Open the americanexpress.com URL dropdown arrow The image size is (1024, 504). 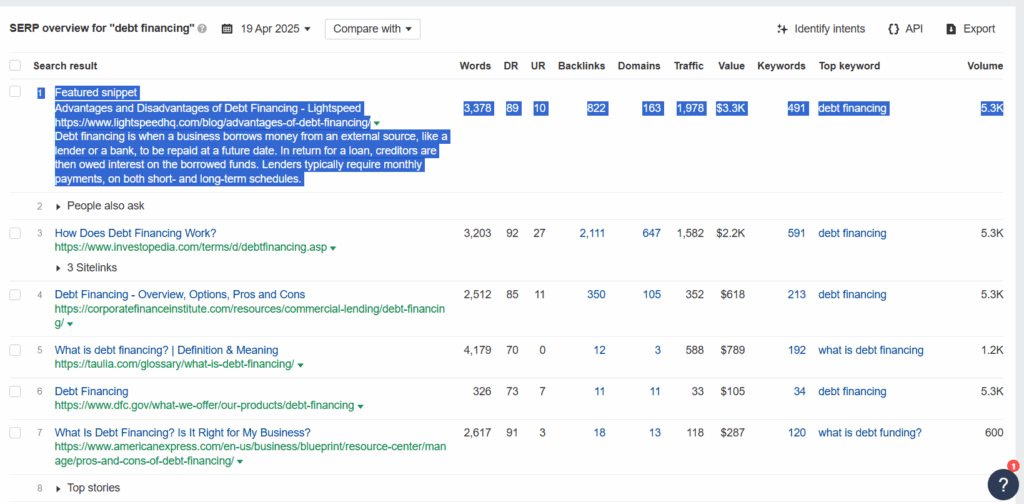(x=240, y=462)
